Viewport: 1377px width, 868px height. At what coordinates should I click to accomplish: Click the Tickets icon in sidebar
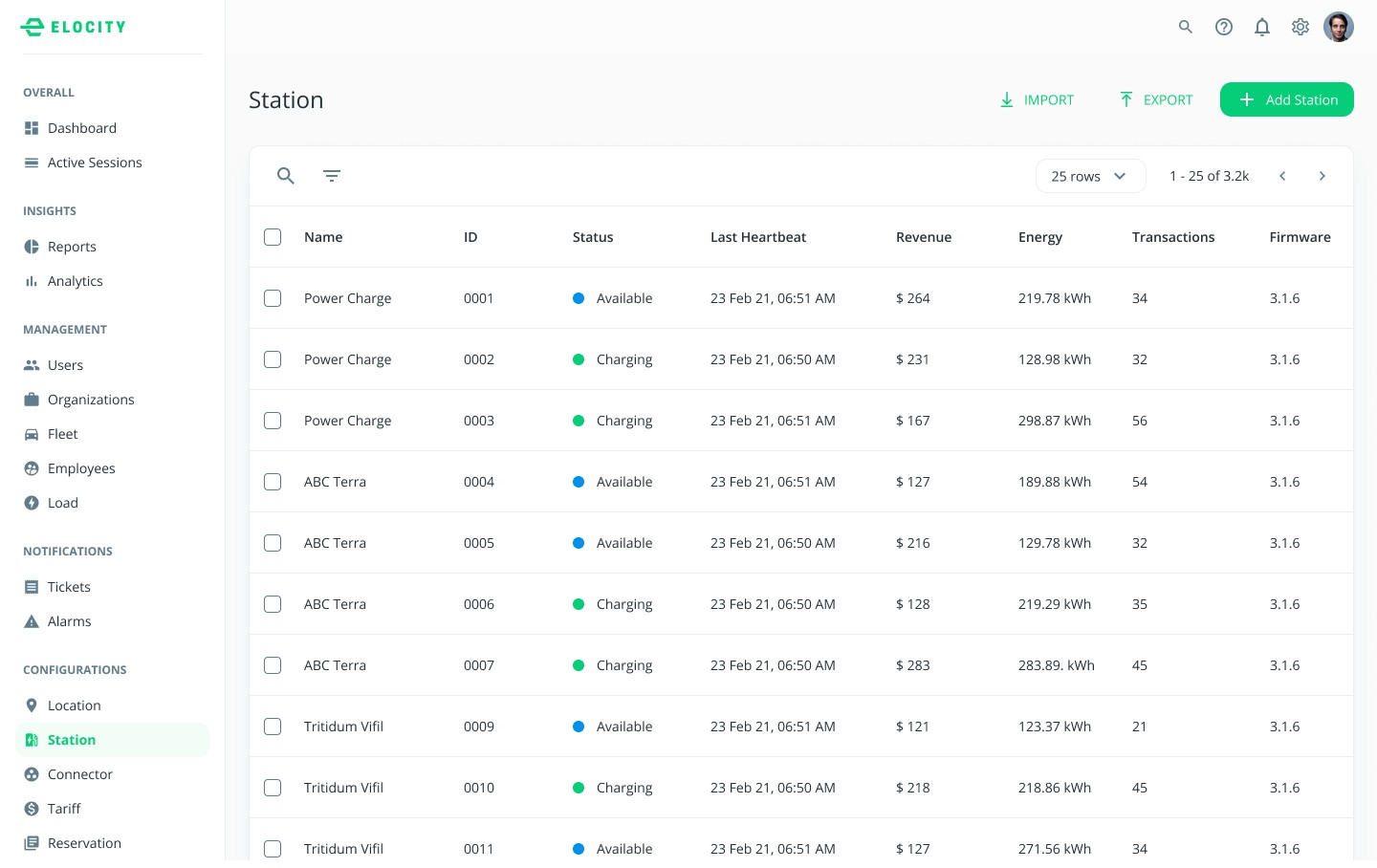pyautogui.click(x=32, y=587)
